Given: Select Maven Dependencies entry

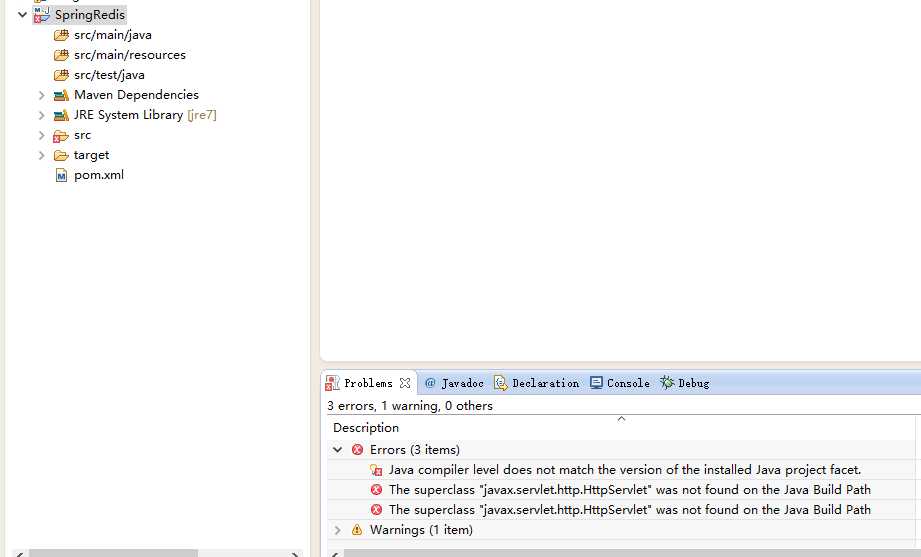Looking at the screenshot, I should 136,95.
